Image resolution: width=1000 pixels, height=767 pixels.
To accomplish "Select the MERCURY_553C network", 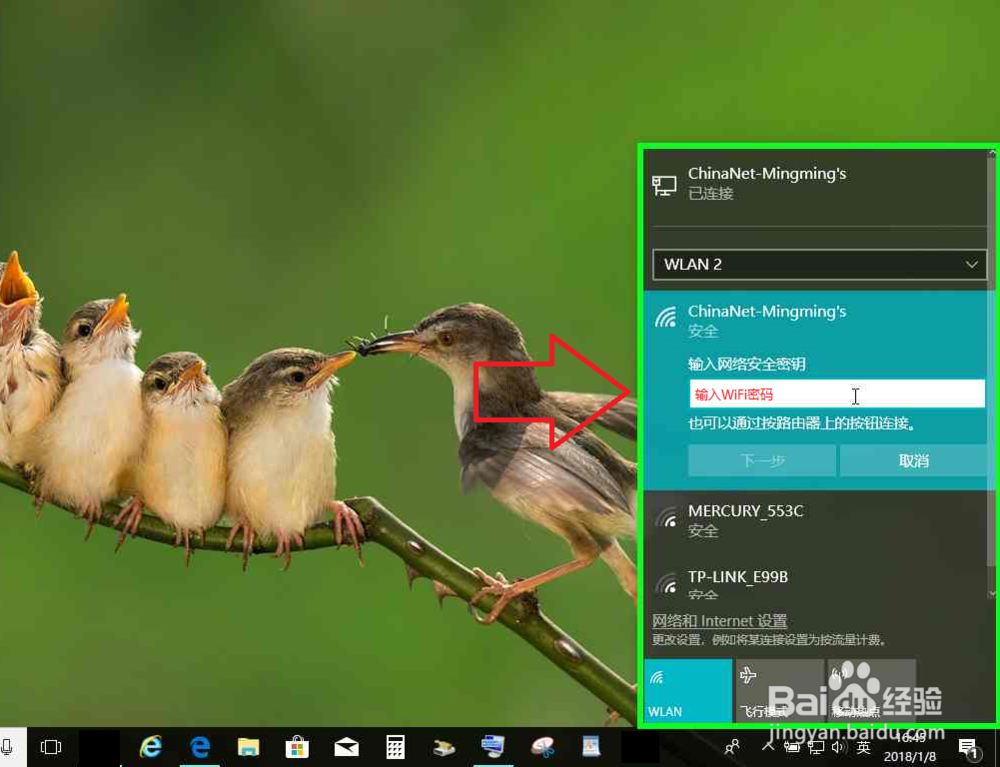I will coord(816,521).
